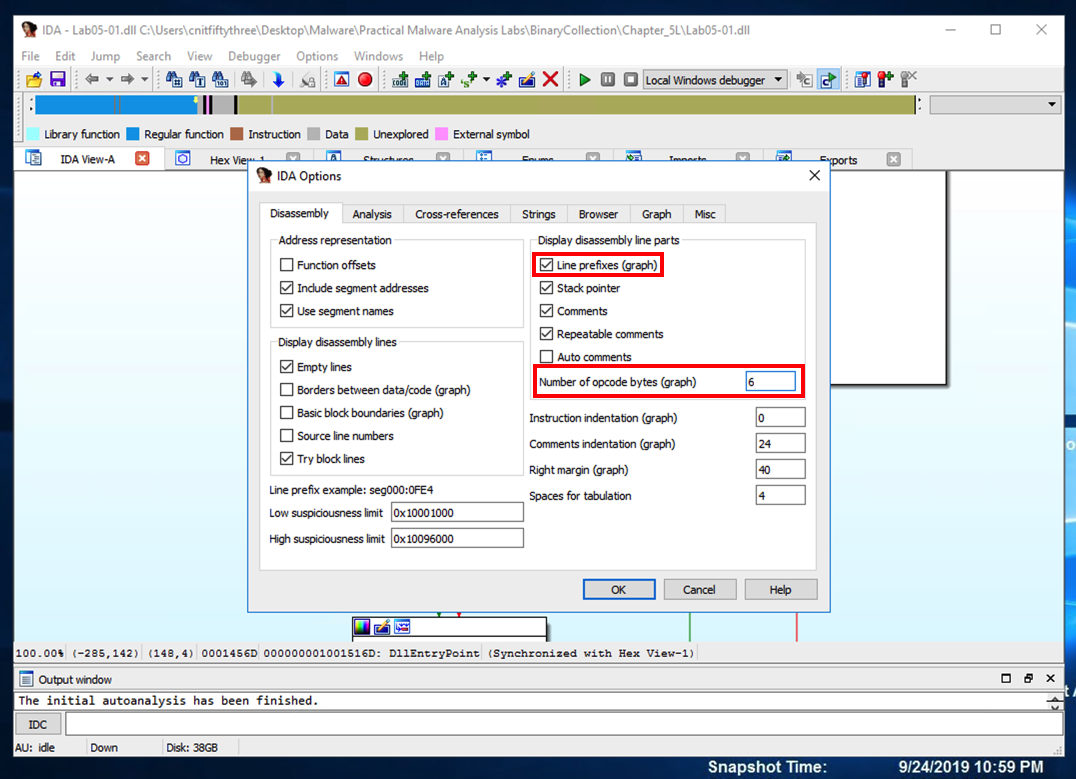Enable Borders between data/code (graph)
Viewport: 1076px width, 779px height.
pyautogui.click(x=287, y=390)
